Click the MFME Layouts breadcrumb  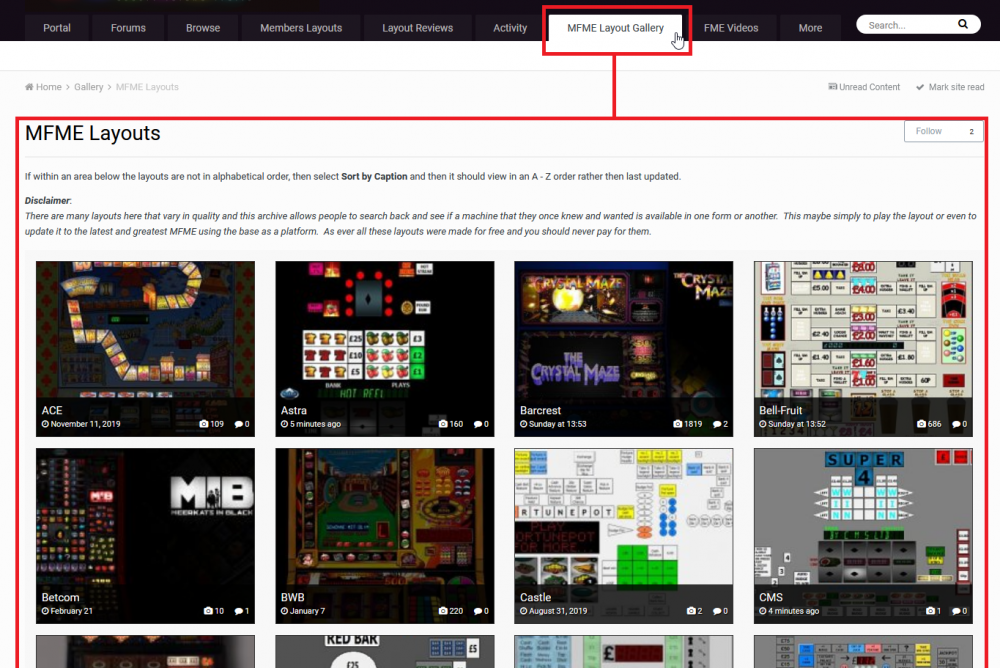[147, 87]
